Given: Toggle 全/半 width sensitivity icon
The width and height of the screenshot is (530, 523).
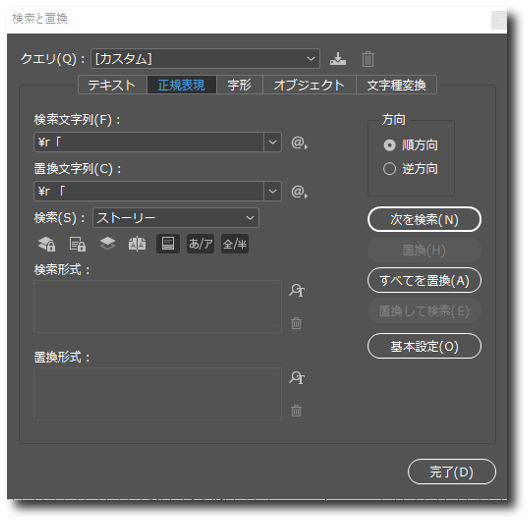Looking at the screenshot, I should [x=235, y=244].
